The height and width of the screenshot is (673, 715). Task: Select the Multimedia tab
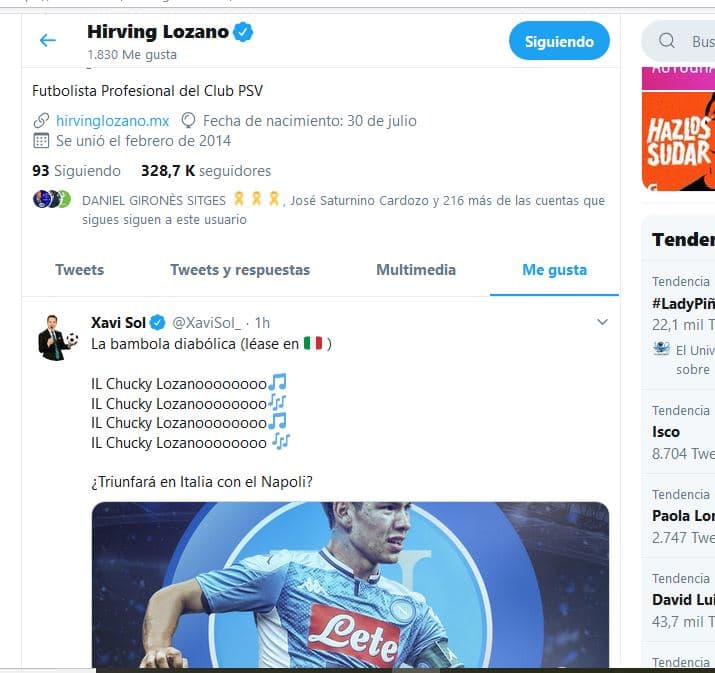[x=416, y=270]
